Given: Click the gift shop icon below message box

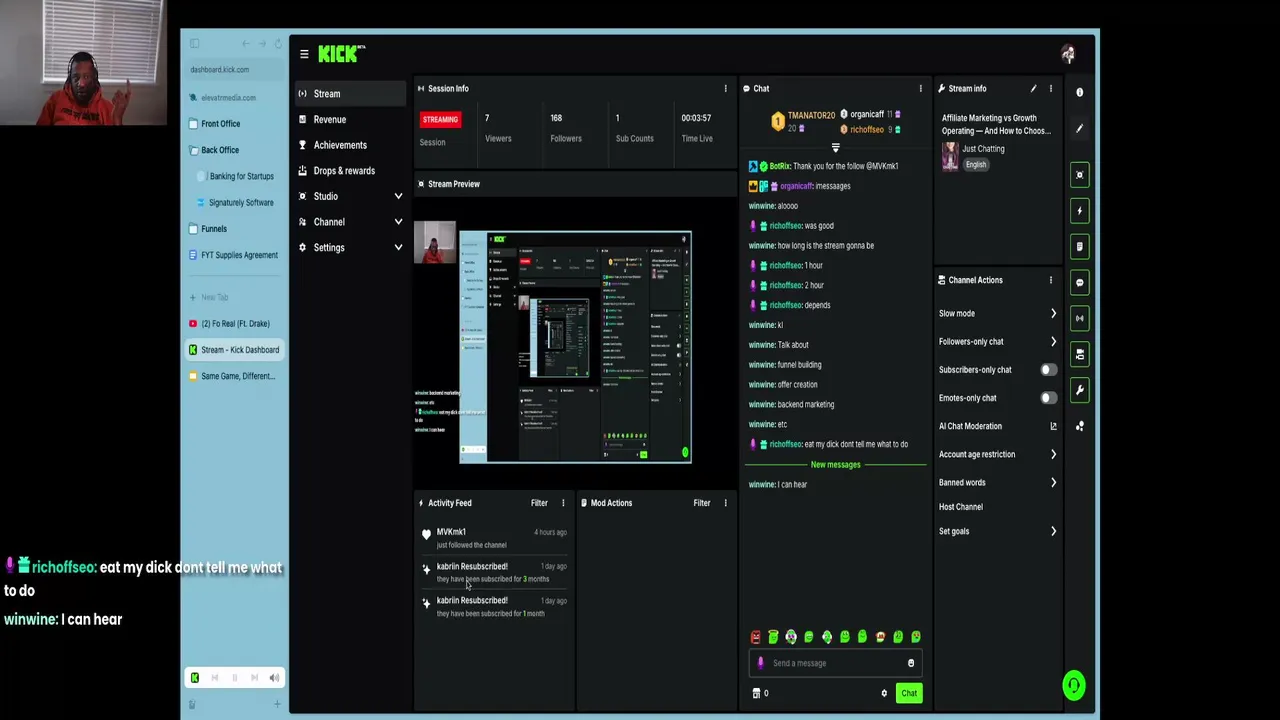Looking at the screenshot, I should [x=756, y=693].
